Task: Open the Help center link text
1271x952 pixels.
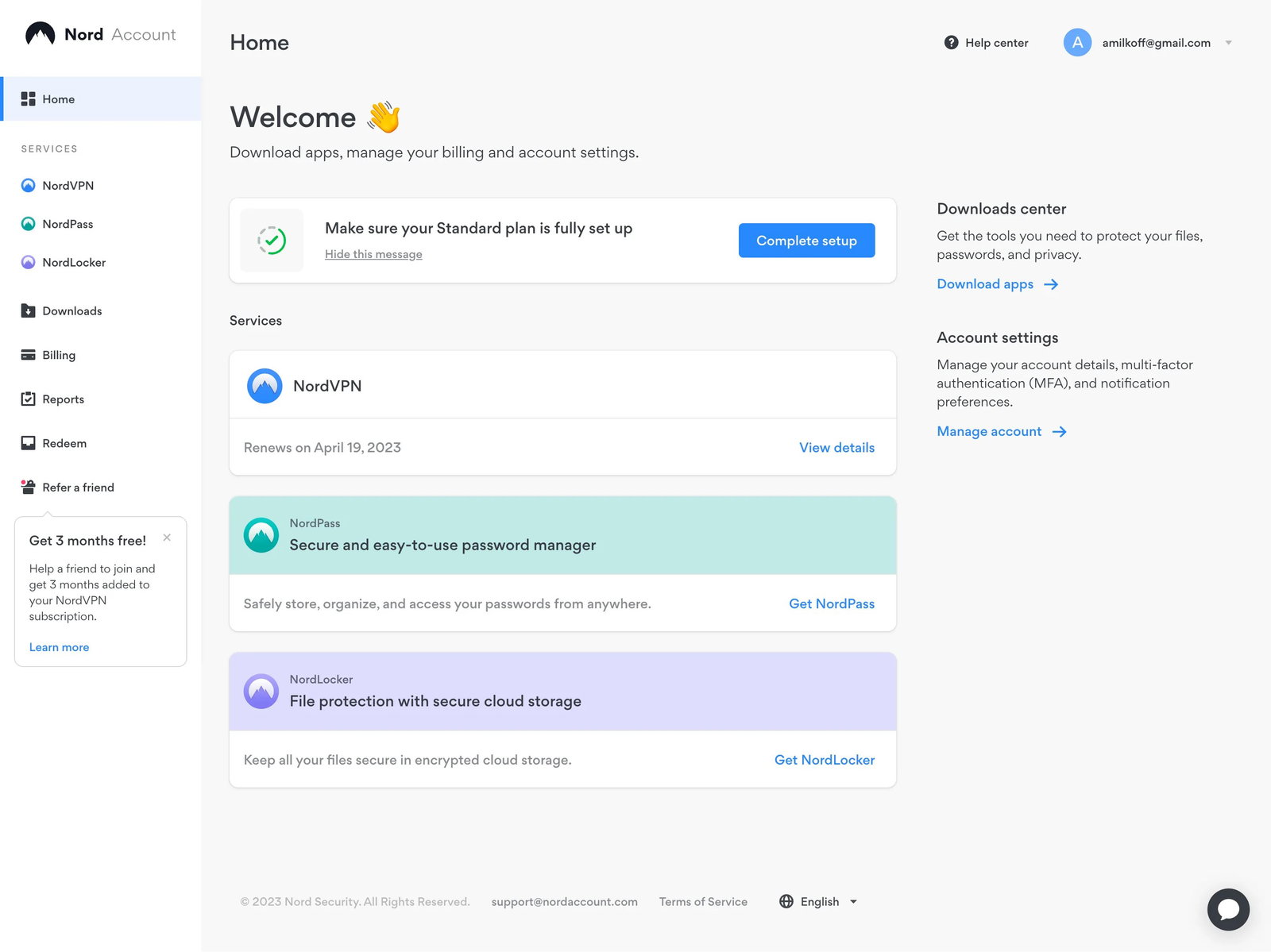Action: tap(996, 43)
